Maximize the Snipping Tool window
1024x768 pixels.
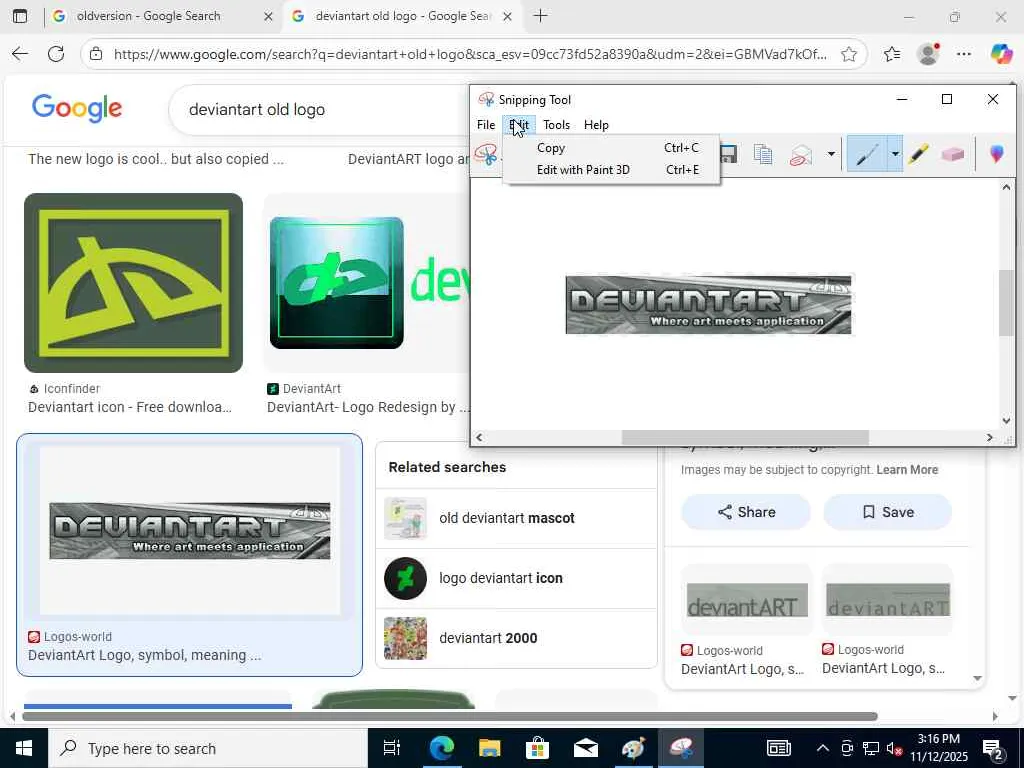(x=947, y=99)
